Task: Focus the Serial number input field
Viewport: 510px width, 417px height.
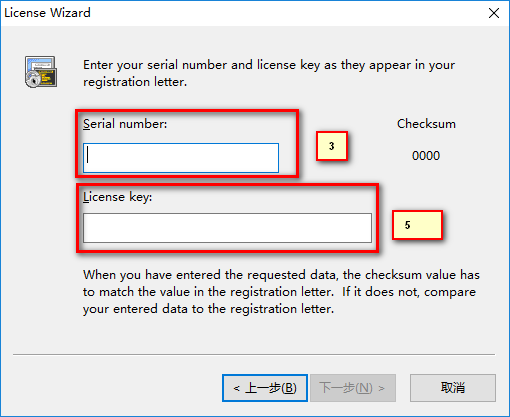Action: click(x=181, y=158)
